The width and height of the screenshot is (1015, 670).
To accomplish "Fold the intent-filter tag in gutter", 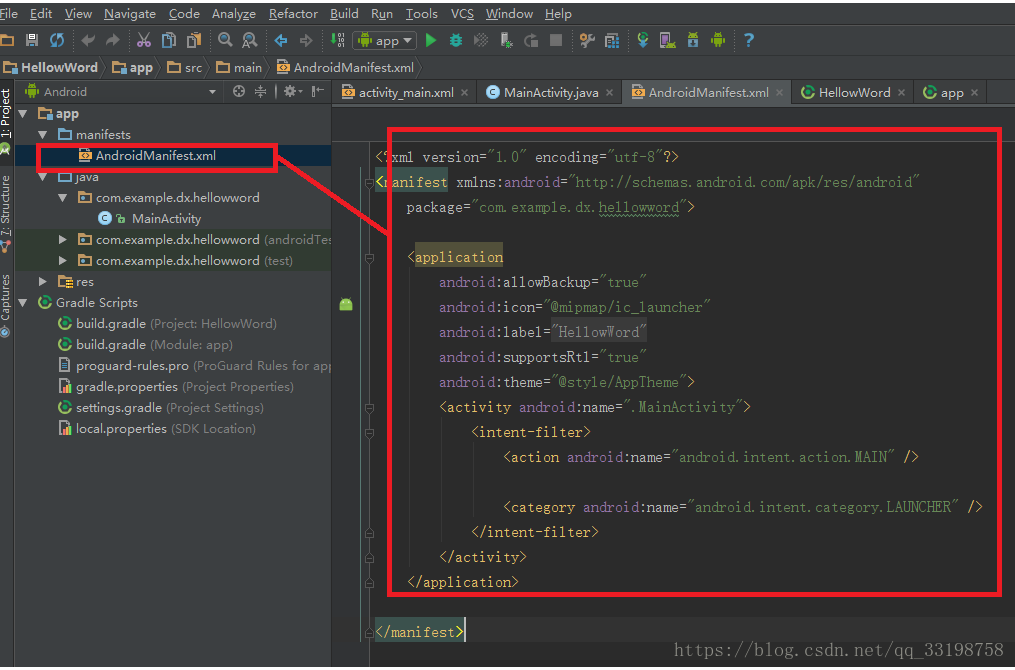I will 370,432.
